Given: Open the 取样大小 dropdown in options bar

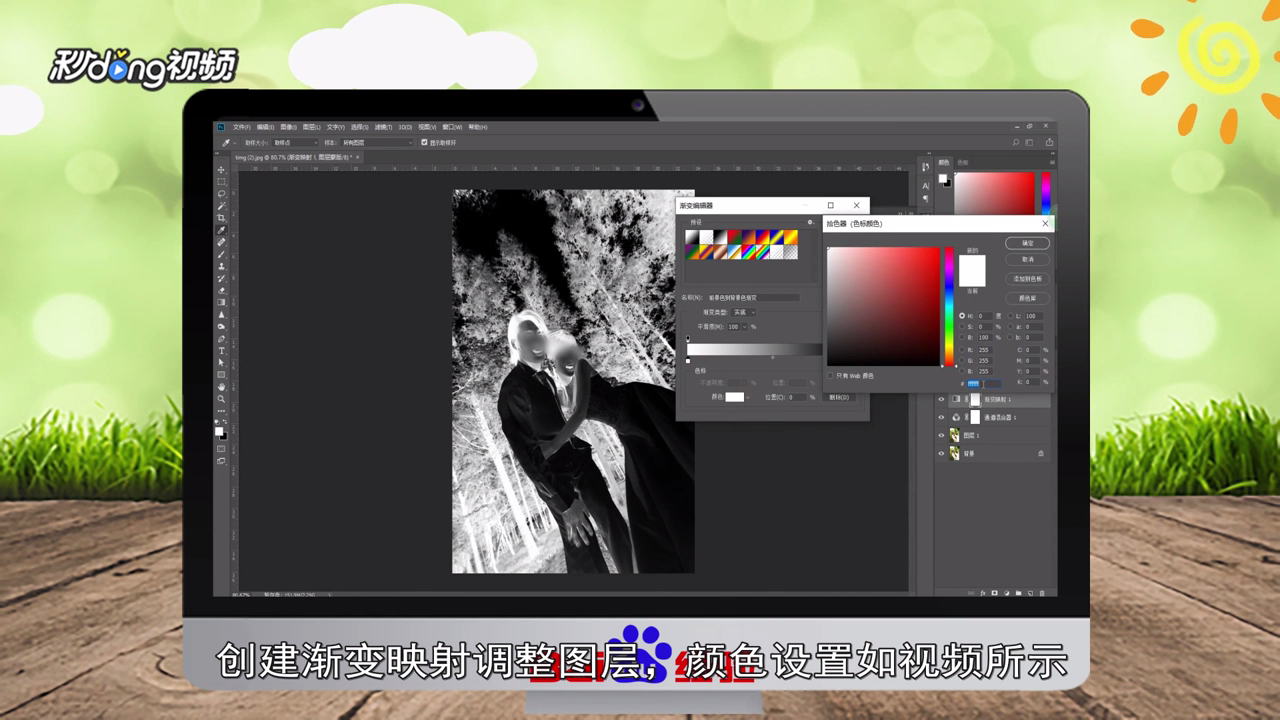Looking at the screenshot, I should click(x=295, y=143).
